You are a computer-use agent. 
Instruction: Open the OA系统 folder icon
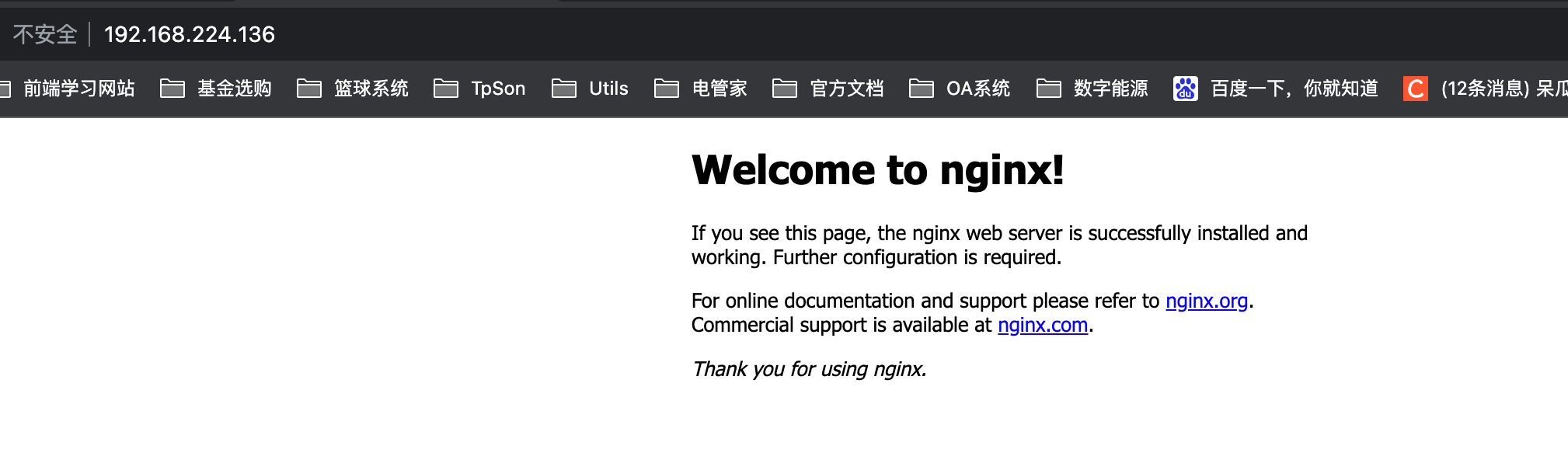[x=922, y=89]
